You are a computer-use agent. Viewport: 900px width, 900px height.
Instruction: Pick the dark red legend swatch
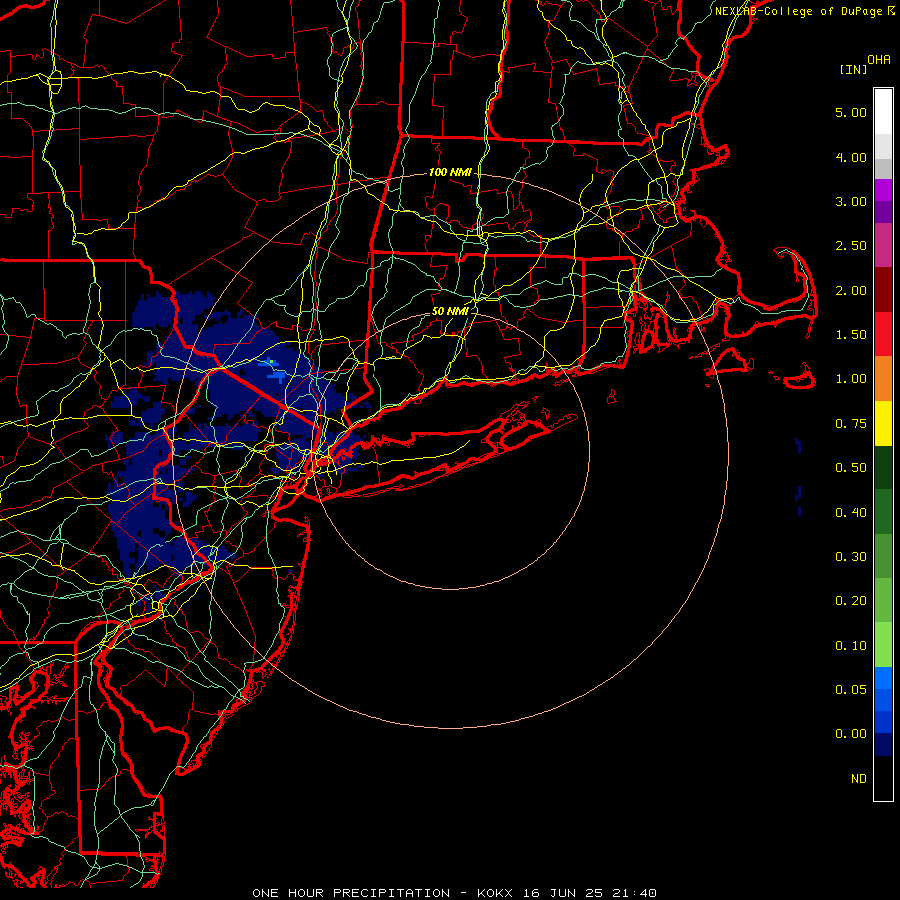click(x=883, y=290)
